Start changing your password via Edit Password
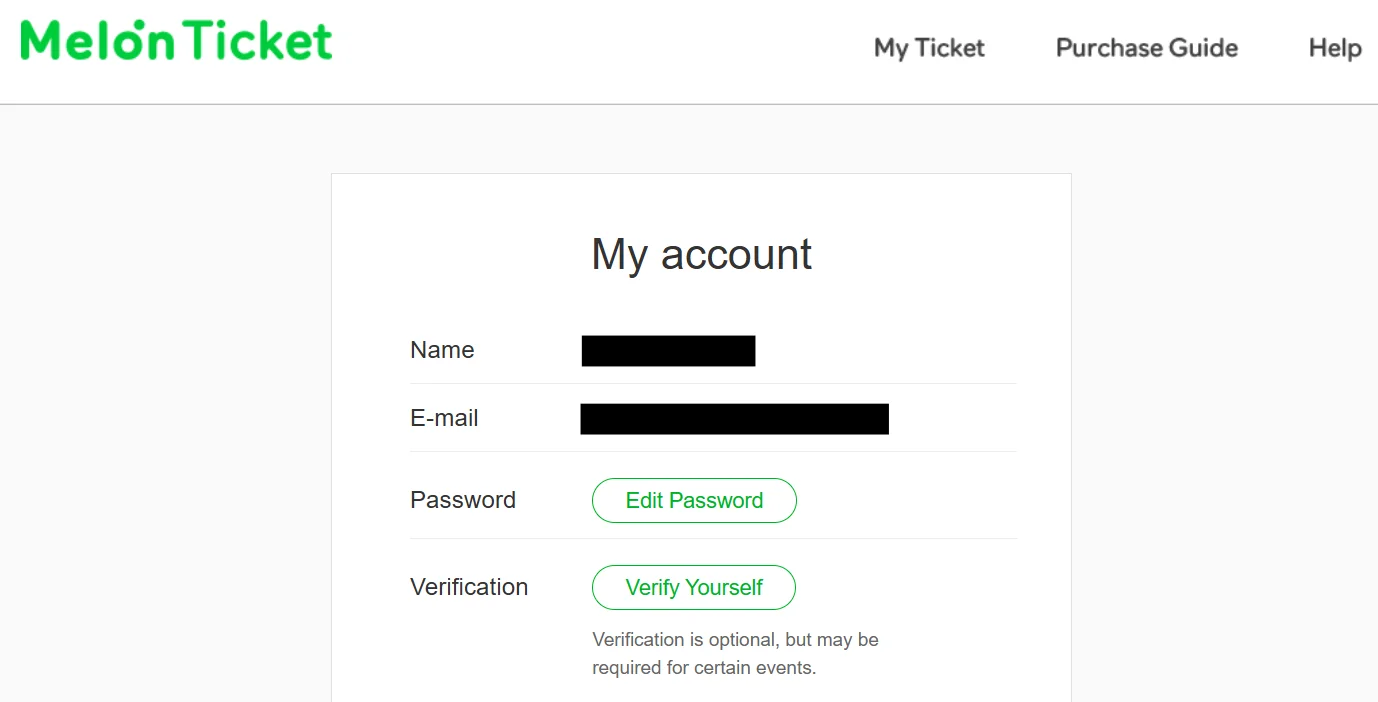 coord(694,500)
